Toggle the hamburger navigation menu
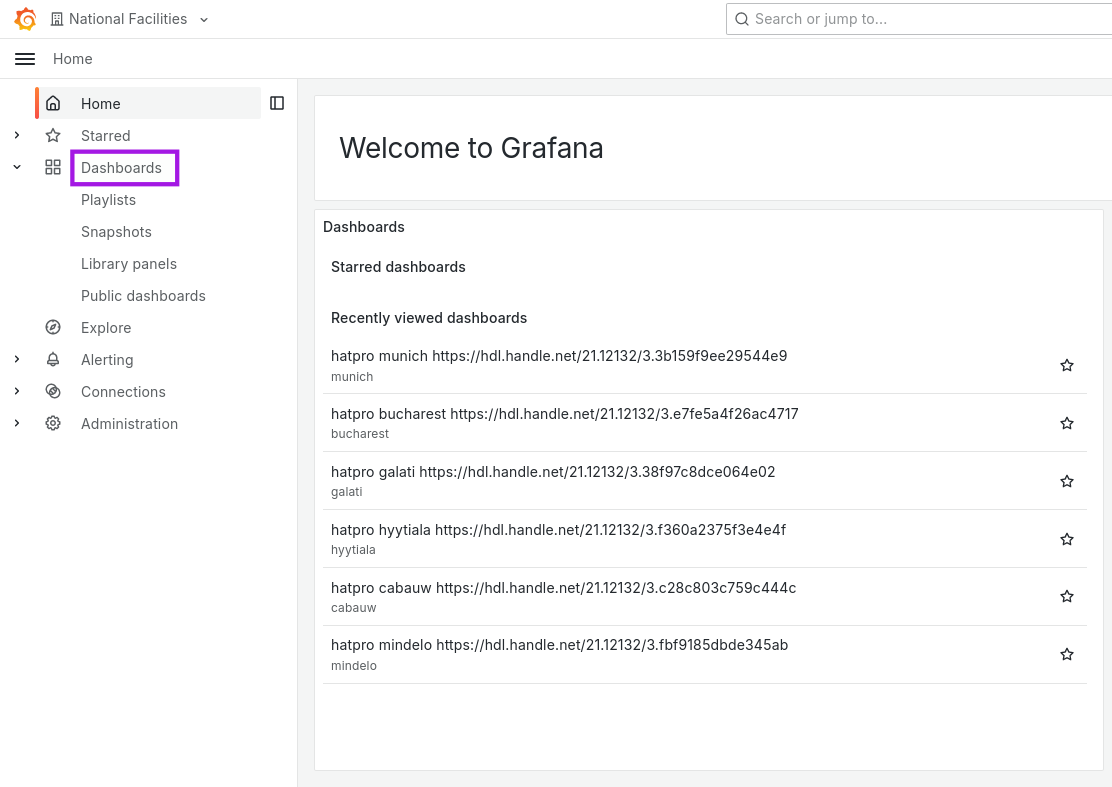This screenshot has height=787, width=1112. pos(25,59)
